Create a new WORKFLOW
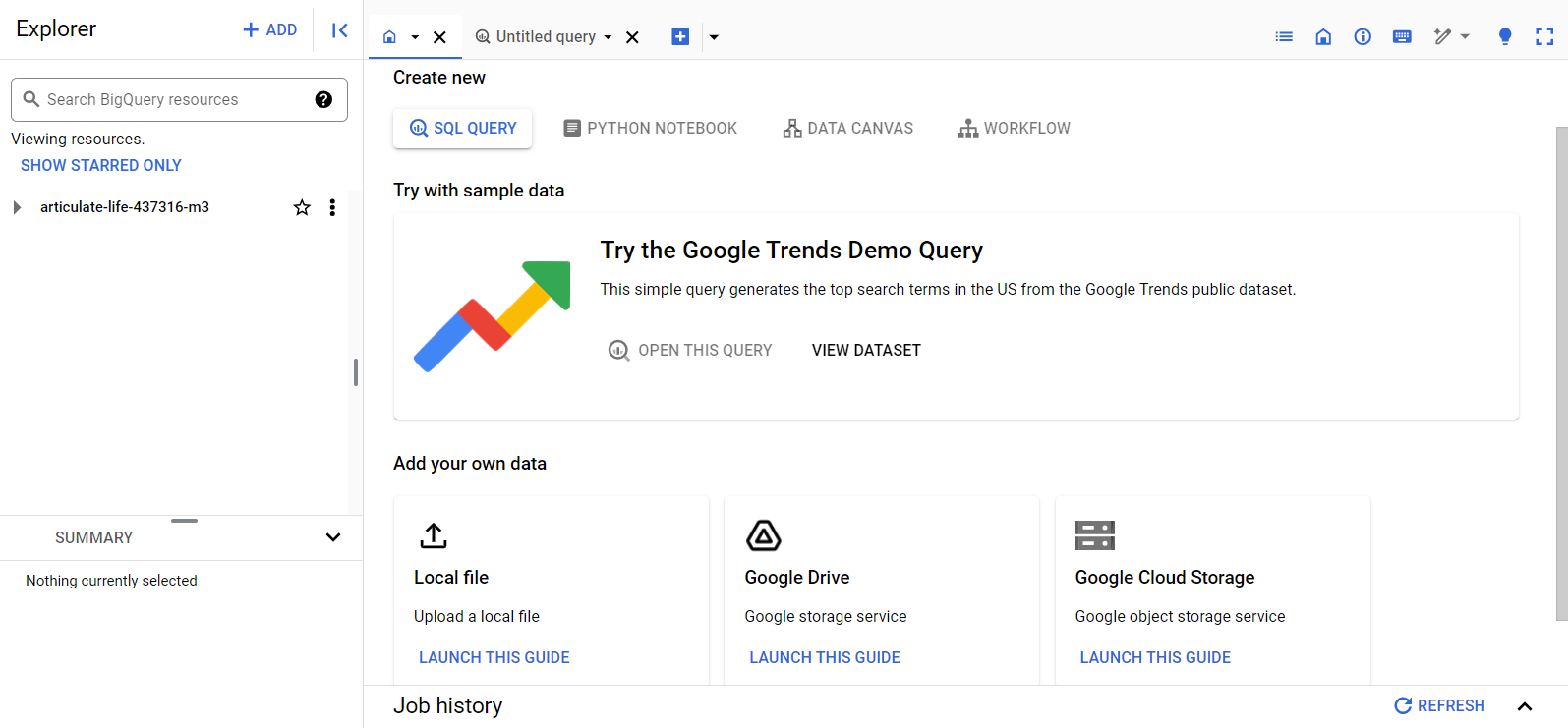1568x728 pixels. coord(1015,129)
